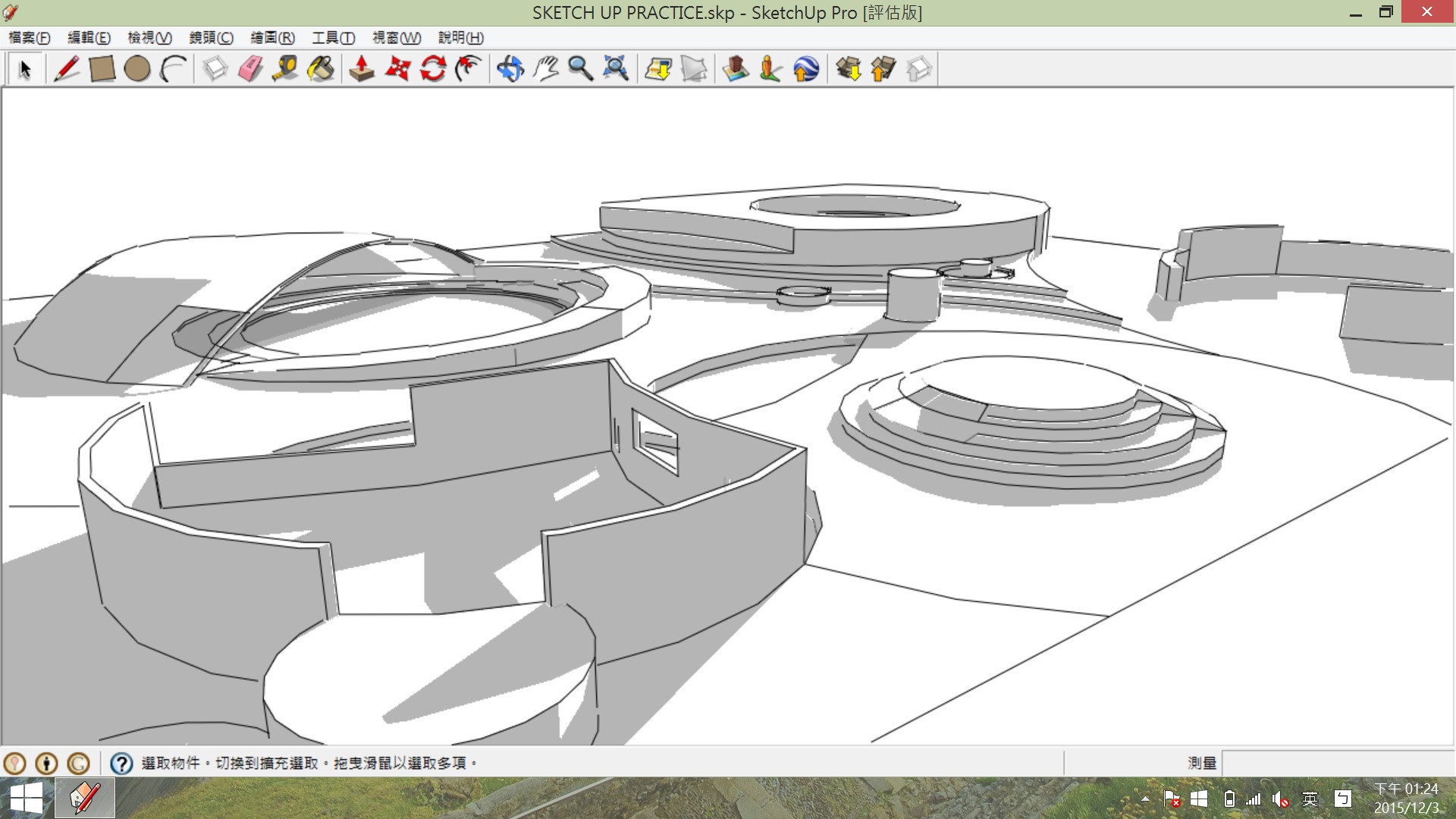Viewport: 1456px width, 819px height.
Task: Open the 鏡頭(C) menu
Action: pos(212,38)
